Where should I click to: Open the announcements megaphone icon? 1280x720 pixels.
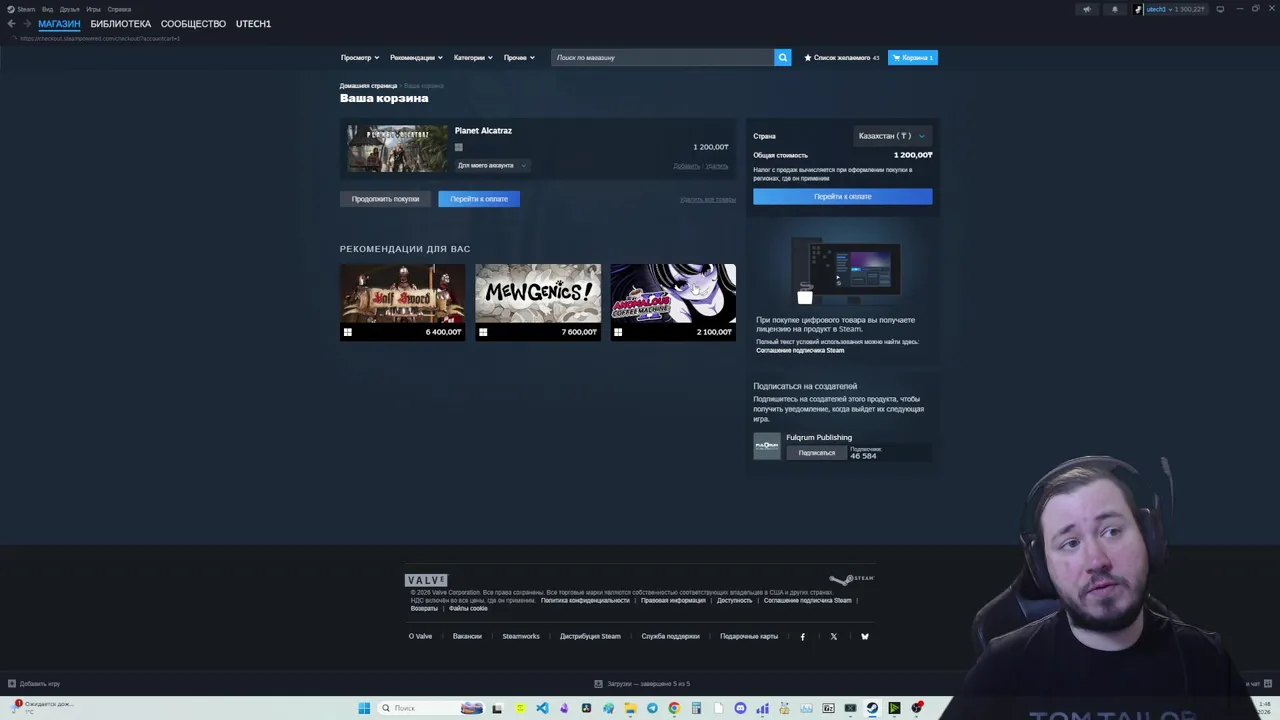pos(1087,9)
